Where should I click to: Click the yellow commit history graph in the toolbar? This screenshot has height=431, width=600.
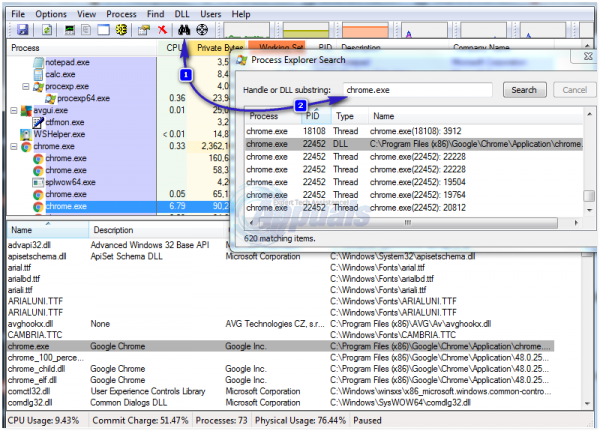306,31
